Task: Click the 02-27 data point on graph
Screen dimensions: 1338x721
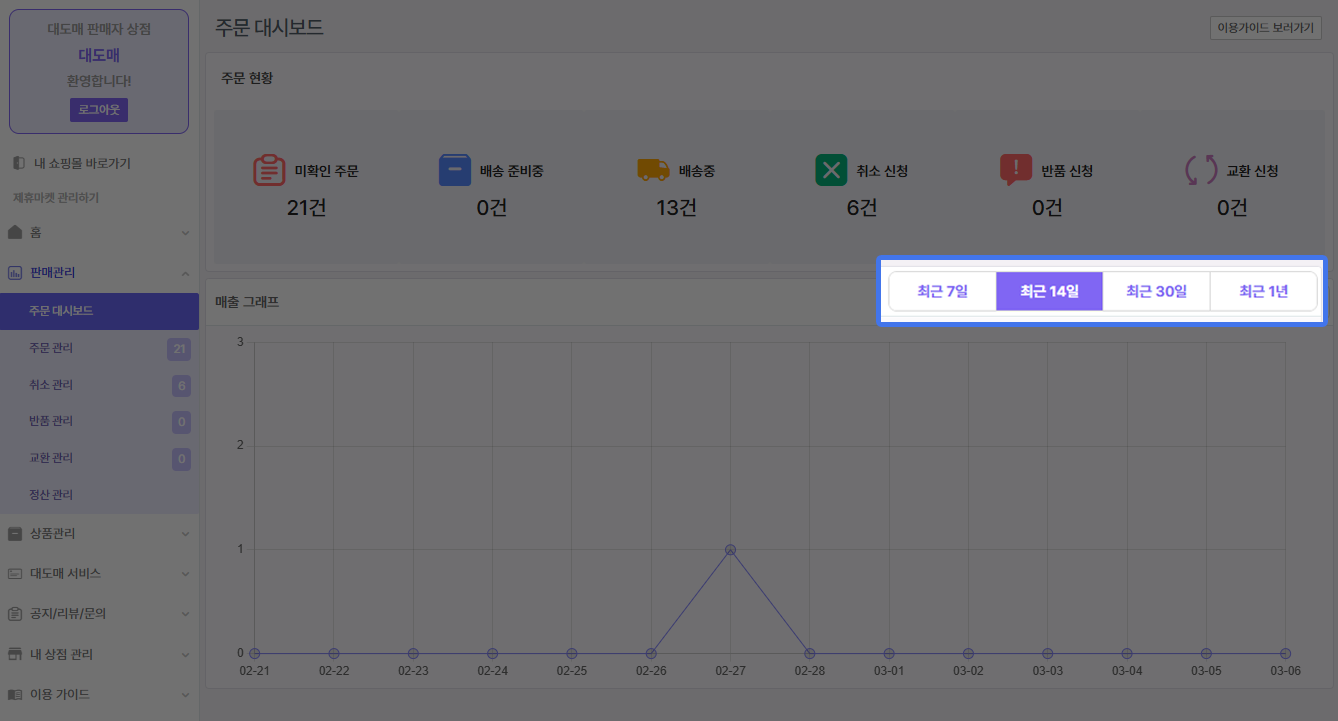Action: (730, 550)
